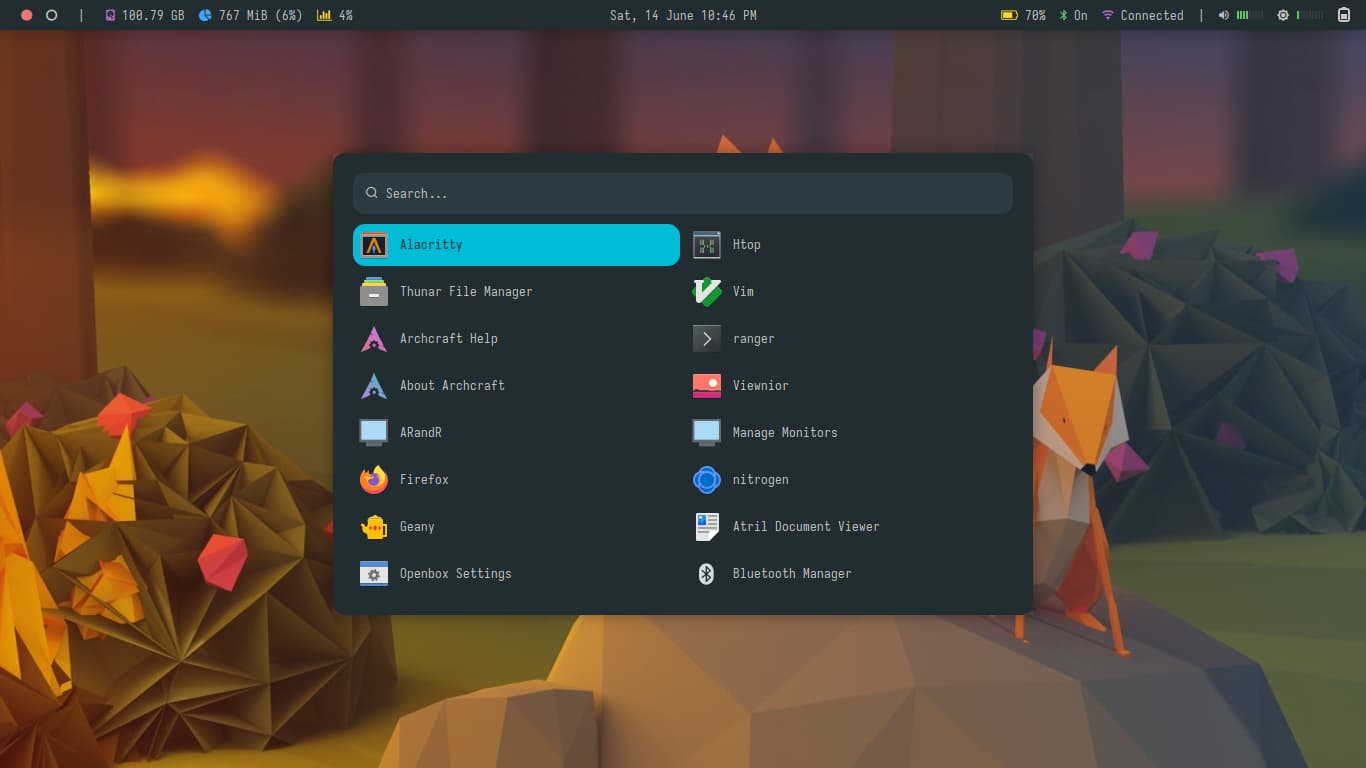Open Openbox Settings
1366x768 pixels.
516,574
